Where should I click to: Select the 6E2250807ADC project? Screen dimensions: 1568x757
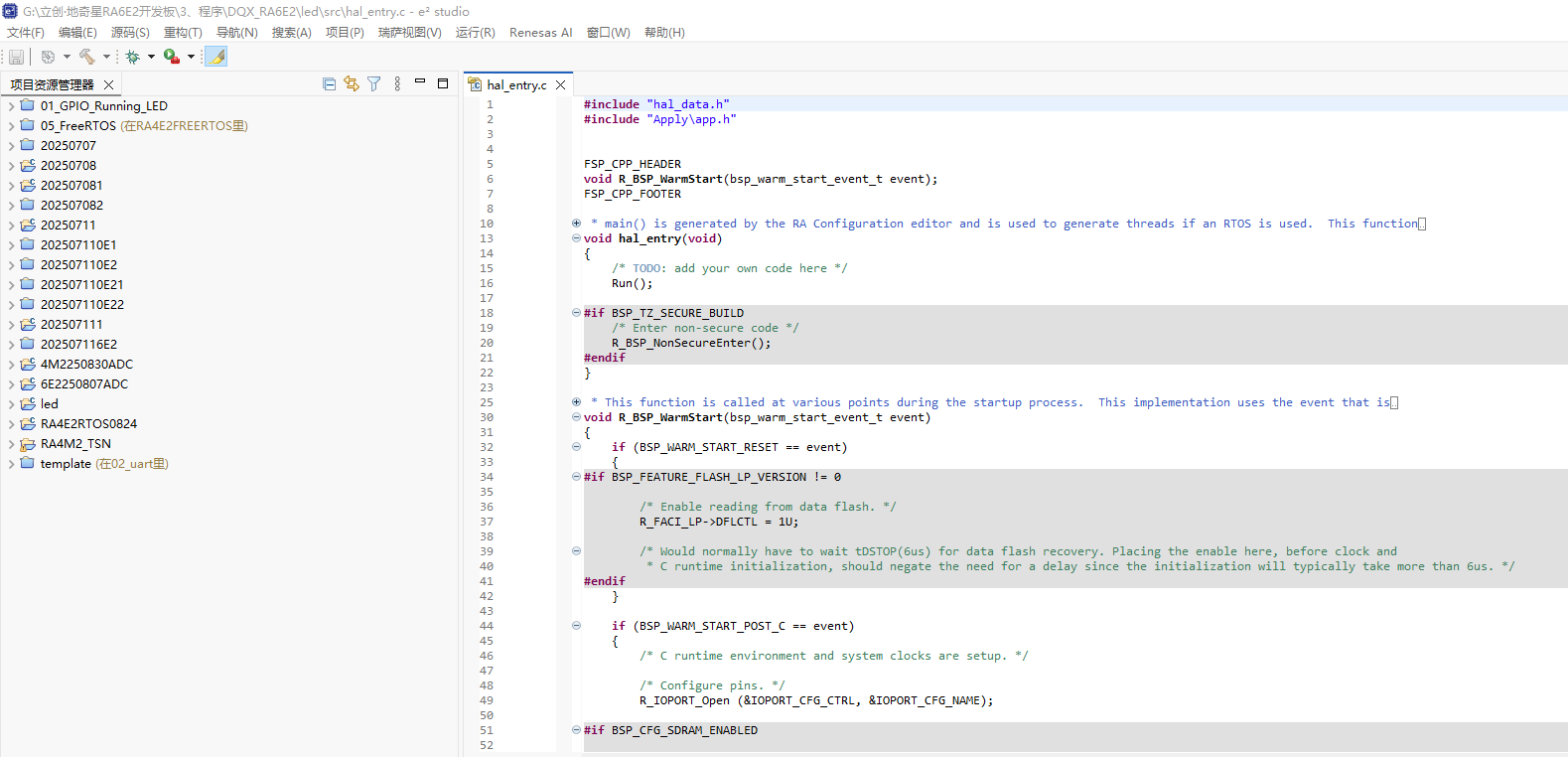click(x=84, y=384)
